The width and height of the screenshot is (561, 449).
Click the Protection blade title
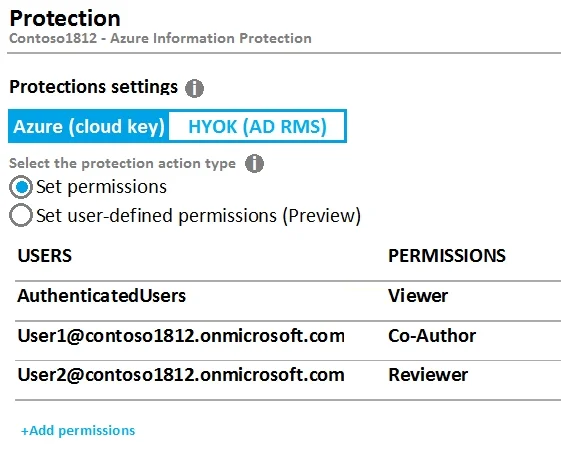pos(65,18)
